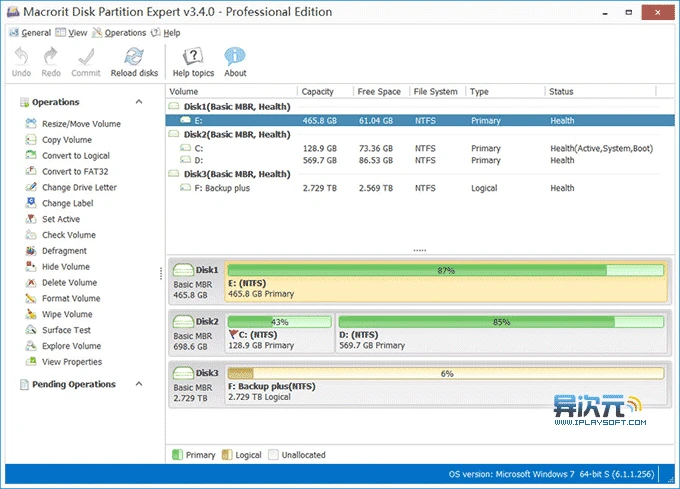Click the vertical sidebar splitter handle
Screen dimensions: 680x489
(161, 273)
